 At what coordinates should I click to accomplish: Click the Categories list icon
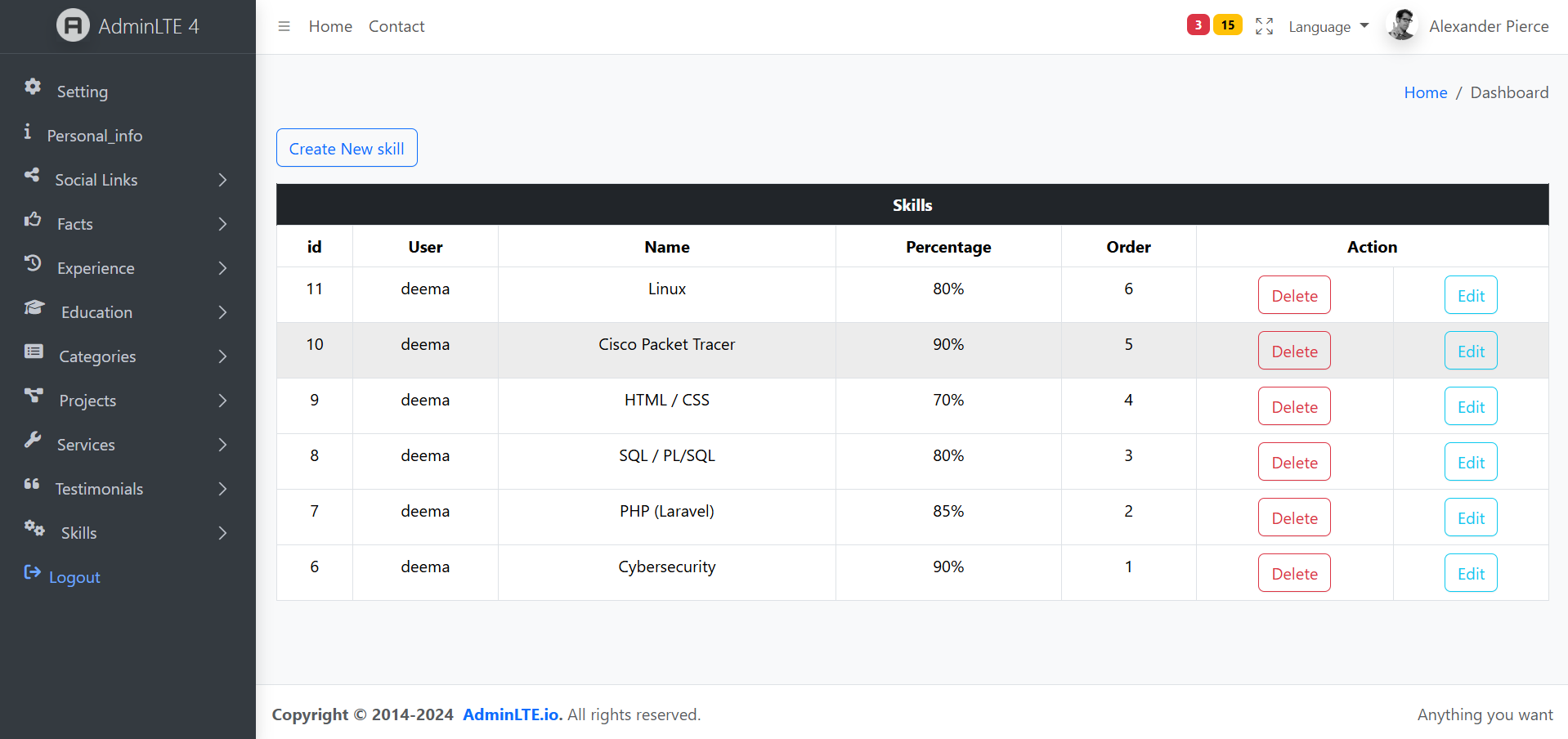pyautogui.click(x=34, y=351)
